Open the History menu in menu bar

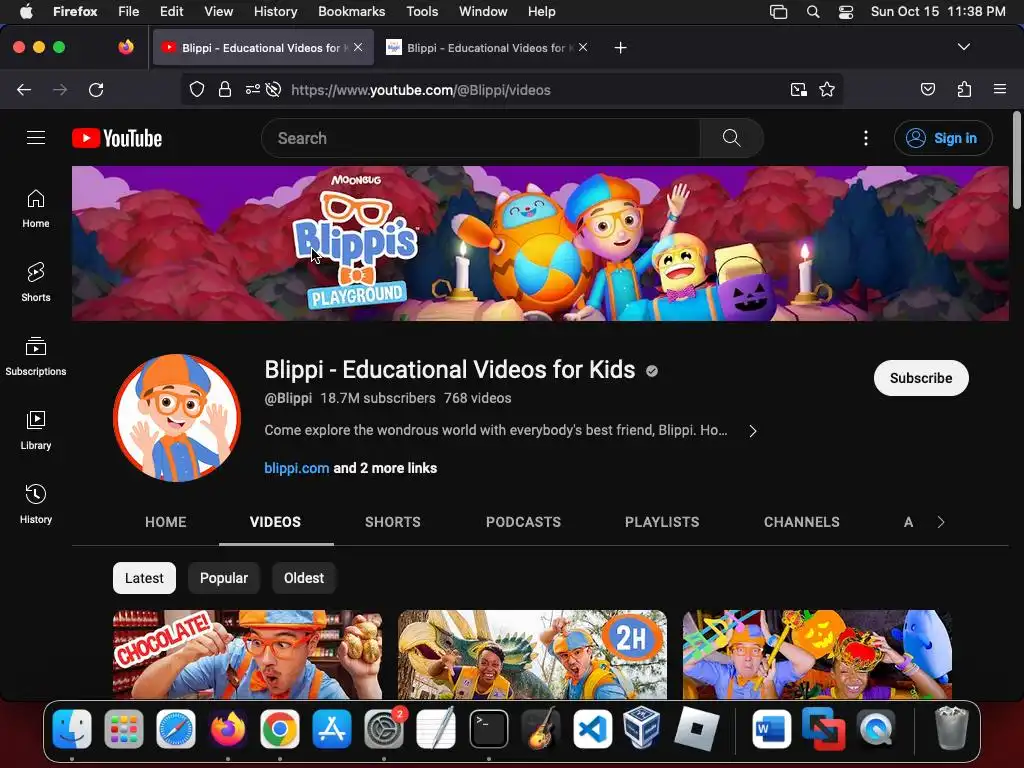coord(275,12)
